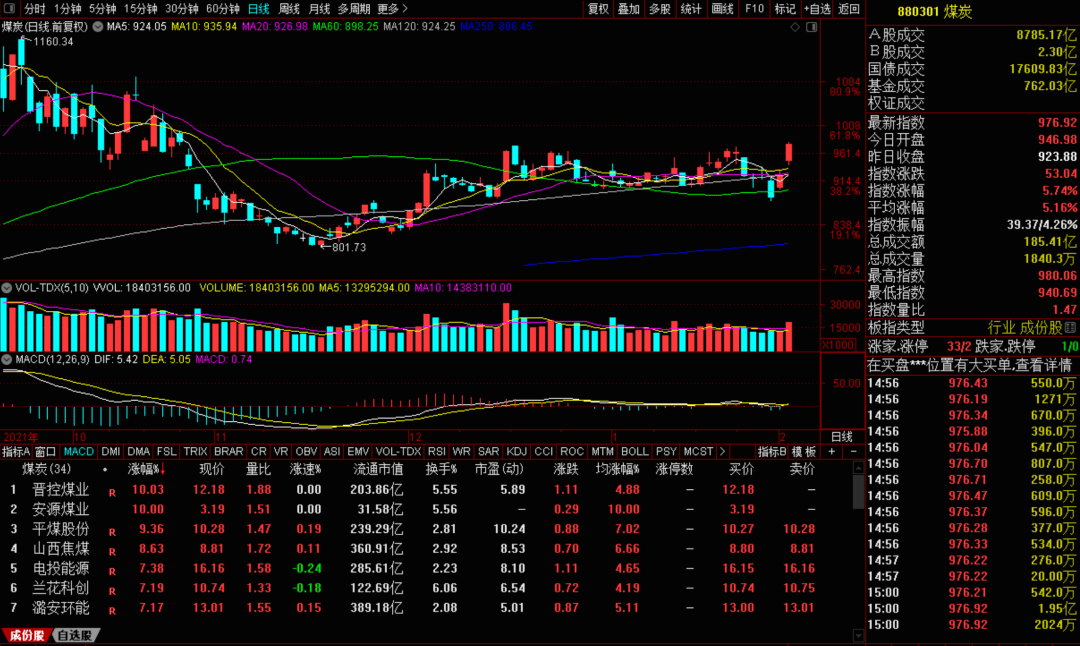Viewport: 1080px width, 646px height.
Task: Open the 指标B indicator menu
Action: pos(772,452)
